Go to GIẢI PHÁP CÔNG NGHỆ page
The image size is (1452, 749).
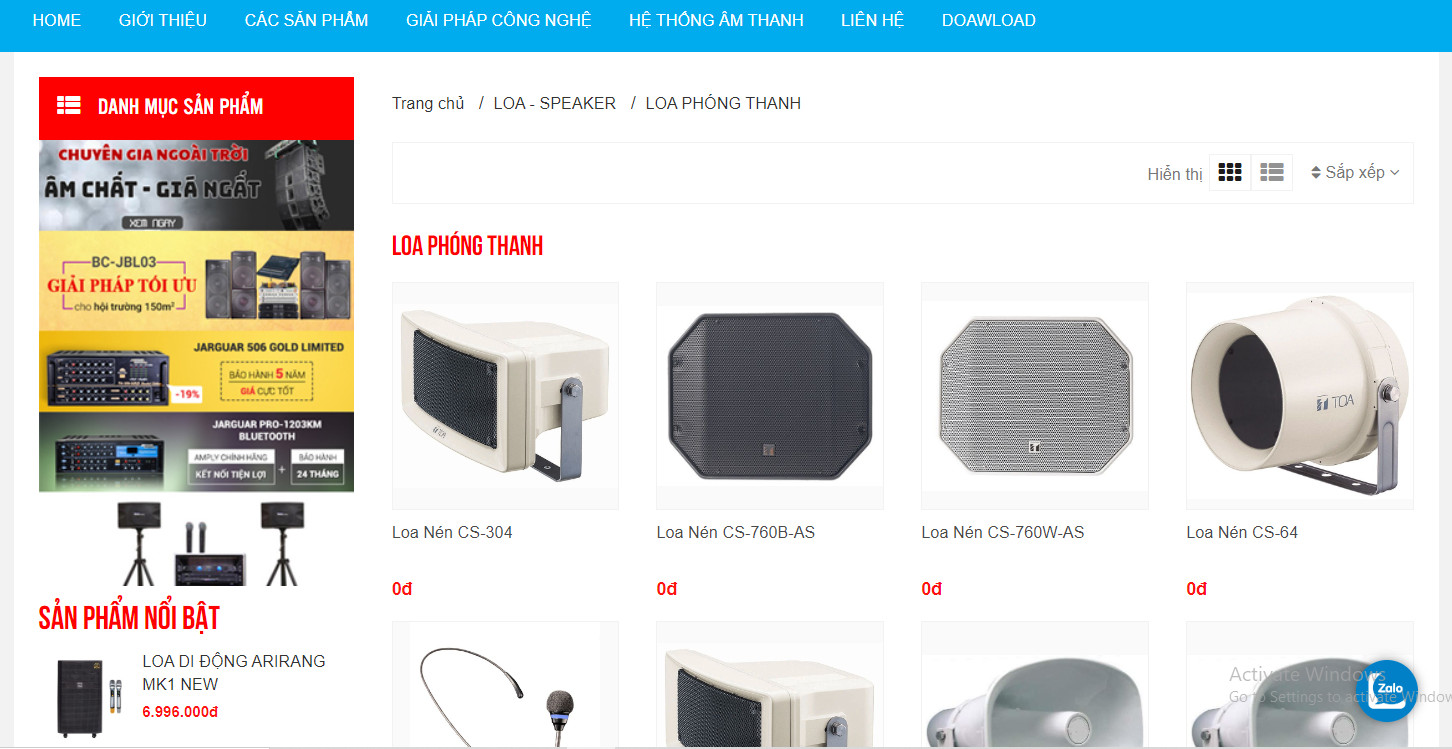(x=499, y=20)
